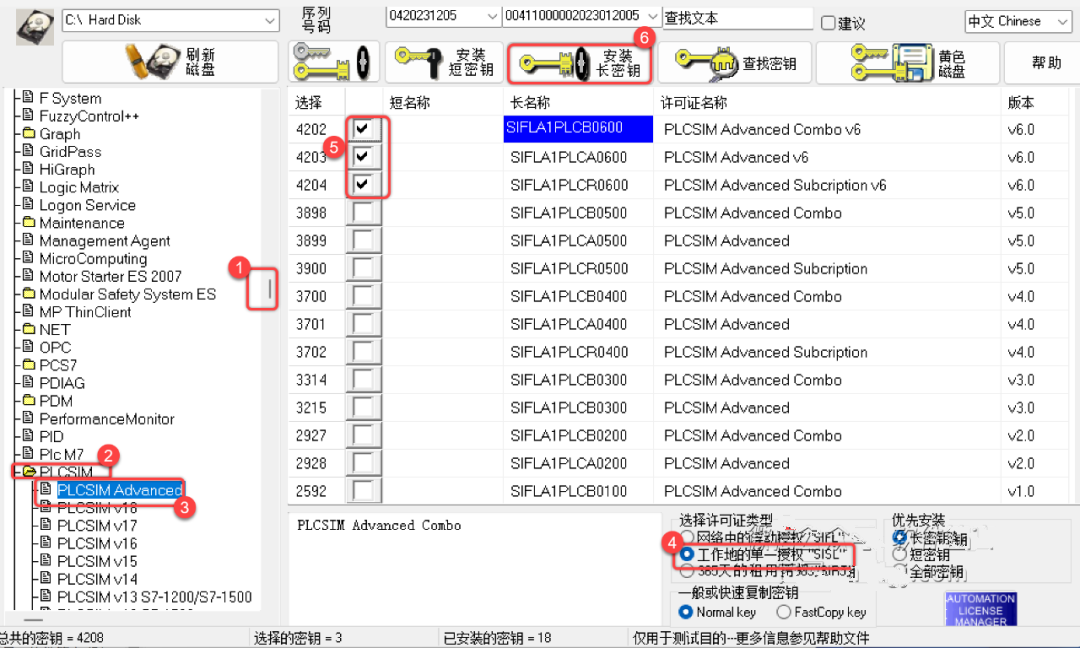Click the folder icon beside Graph
The height and width of the screenshot is (648, 1080).
coord(28,133)
